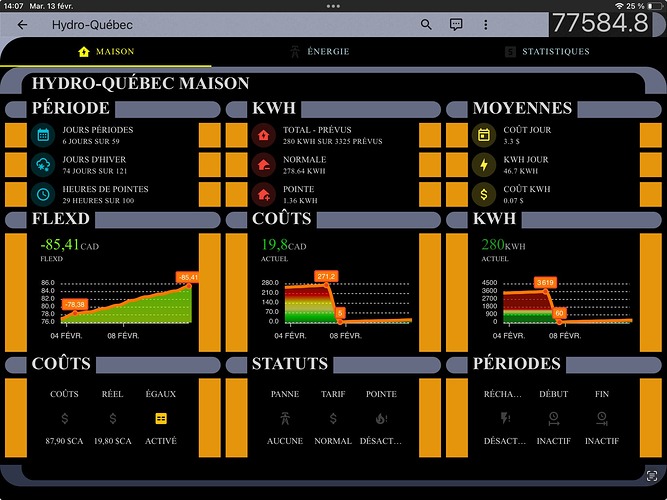Screen dimensions: 667x500
Task: Switch to the Énergie tab
Action: pyautogui.click(x=319, y=51)
